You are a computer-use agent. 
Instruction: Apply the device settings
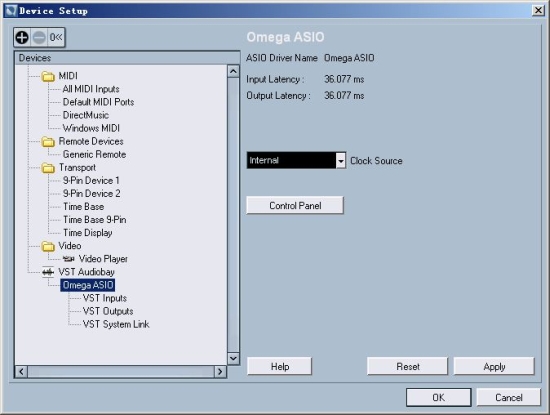coord(494,367)
